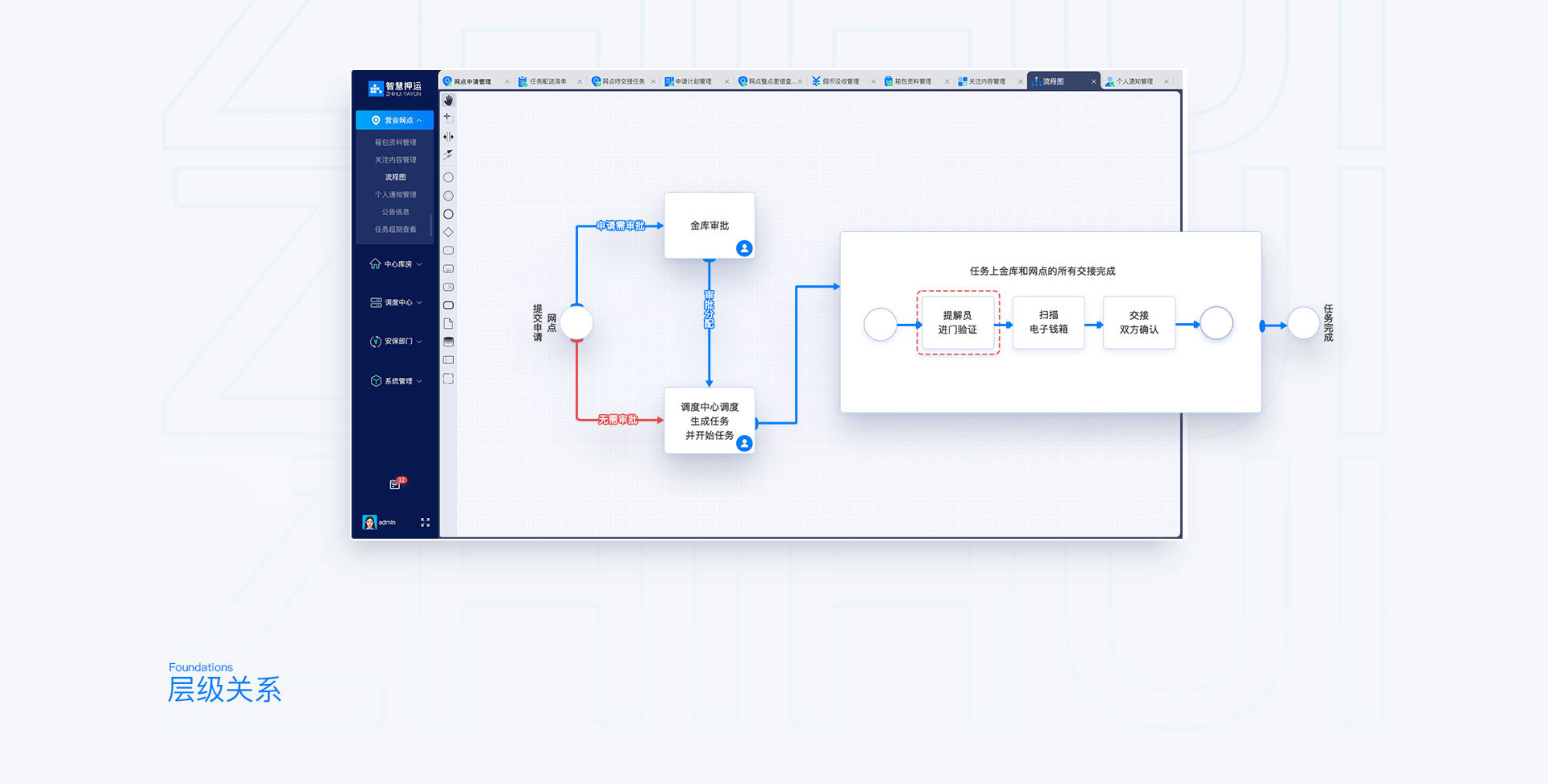Open 个人通知管理 in sidebar
Image resolution: width=1548 pixels, height=784 pixels.
395,195
